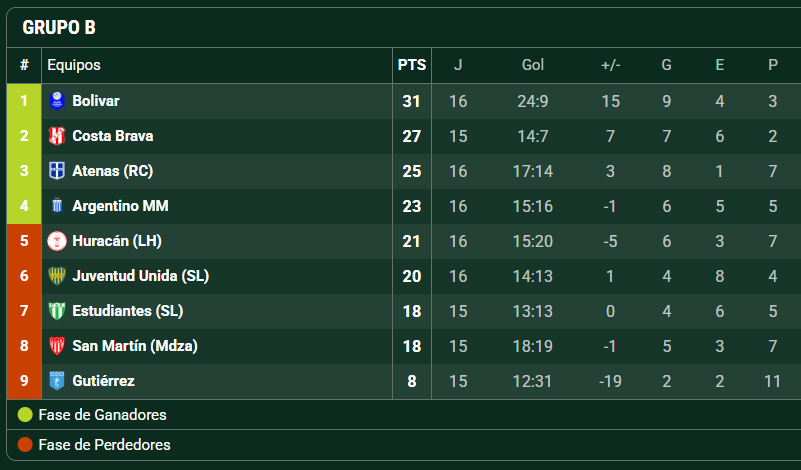Click the Argentino MM team badge
The image size is (801, 470).
(57, 206)
